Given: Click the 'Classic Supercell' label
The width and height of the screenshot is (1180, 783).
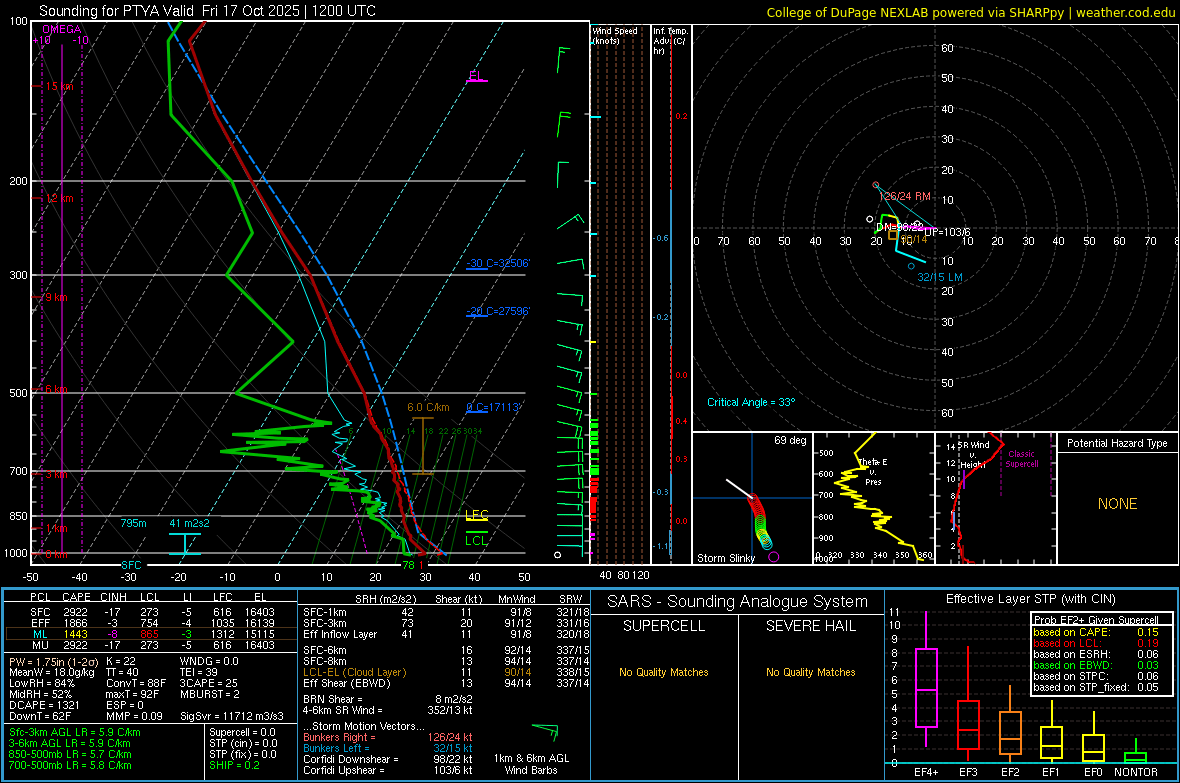Looking at the screenshot, I should point(1022,459).
